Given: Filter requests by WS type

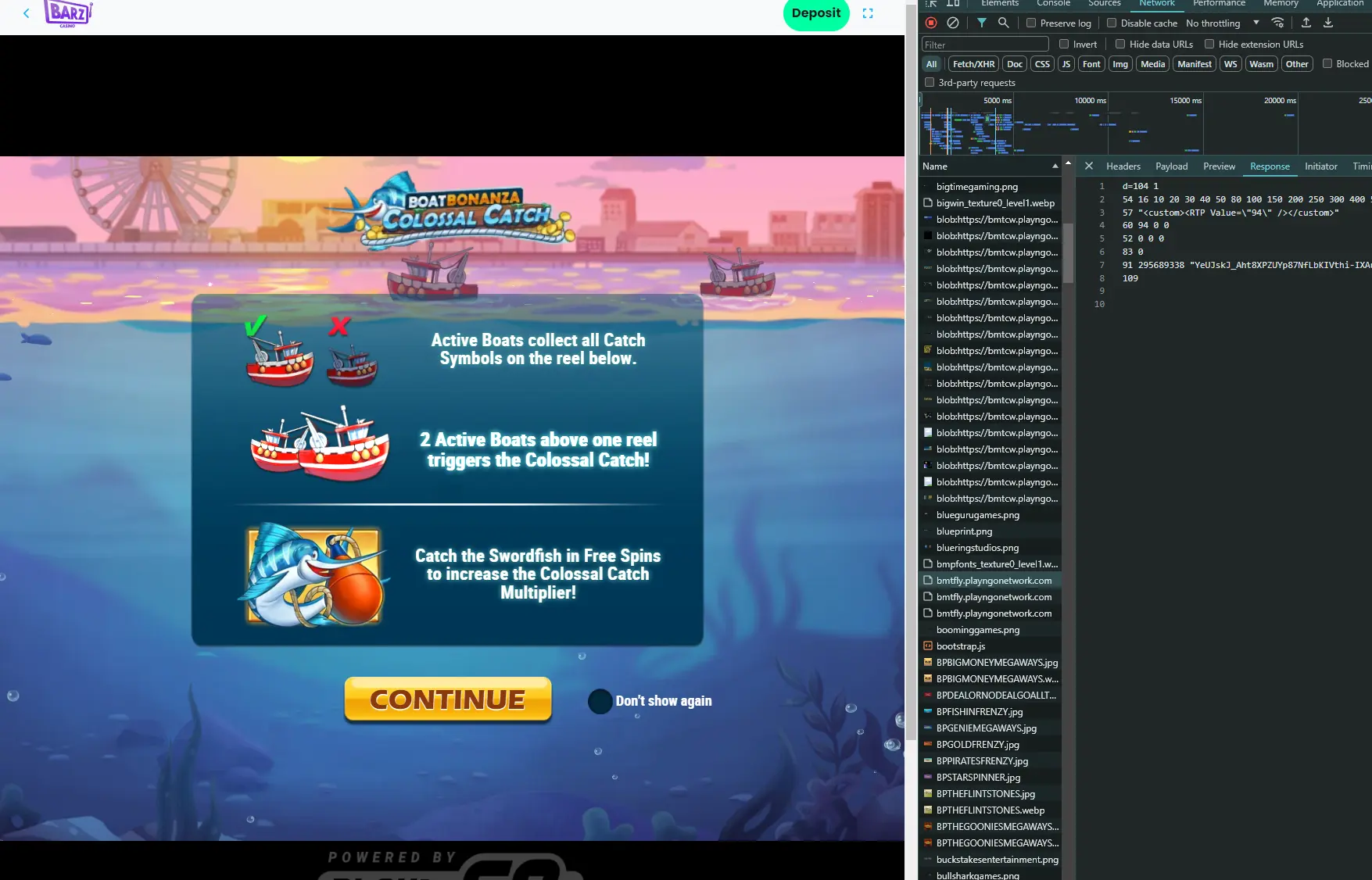Looking at the screenshot, I should [x=1231, y=64].
